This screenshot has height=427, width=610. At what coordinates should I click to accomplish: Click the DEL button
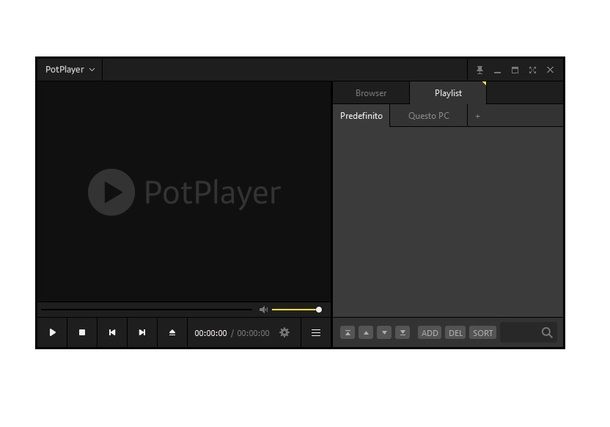(456, 333)
